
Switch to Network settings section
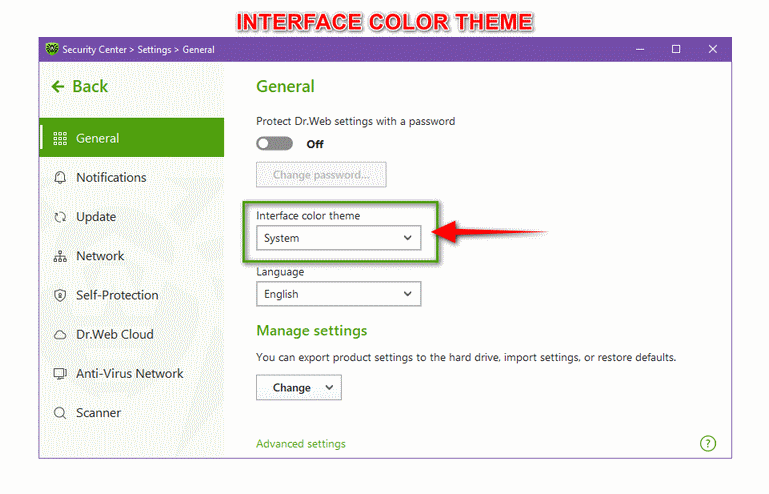[131, 256]
